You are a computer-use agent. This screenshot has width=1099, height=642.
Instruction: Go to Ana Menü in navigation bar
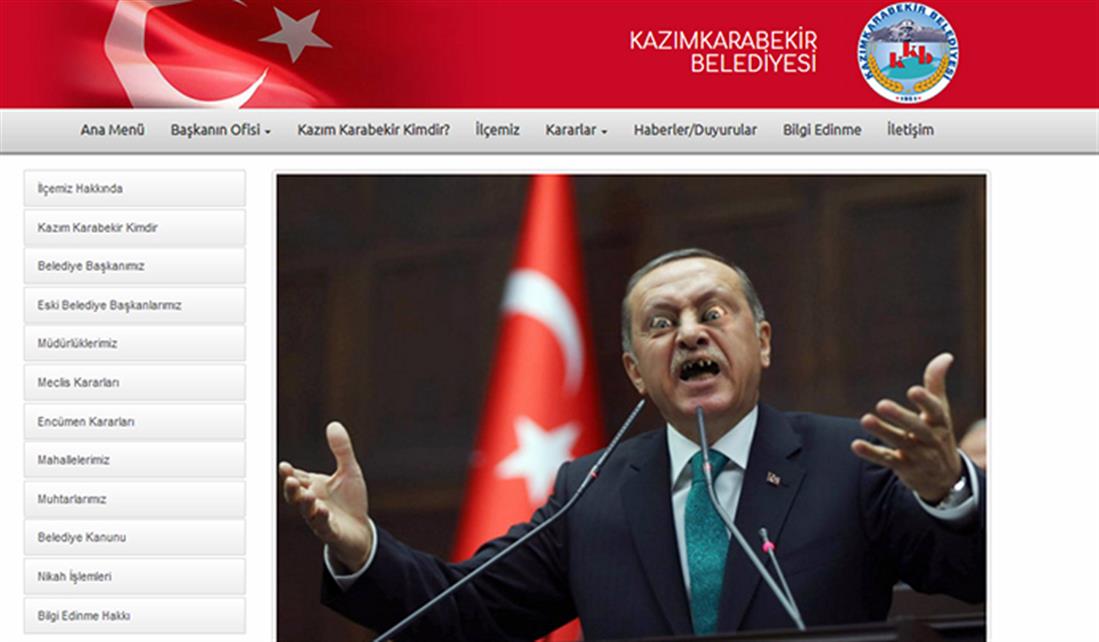113,130
